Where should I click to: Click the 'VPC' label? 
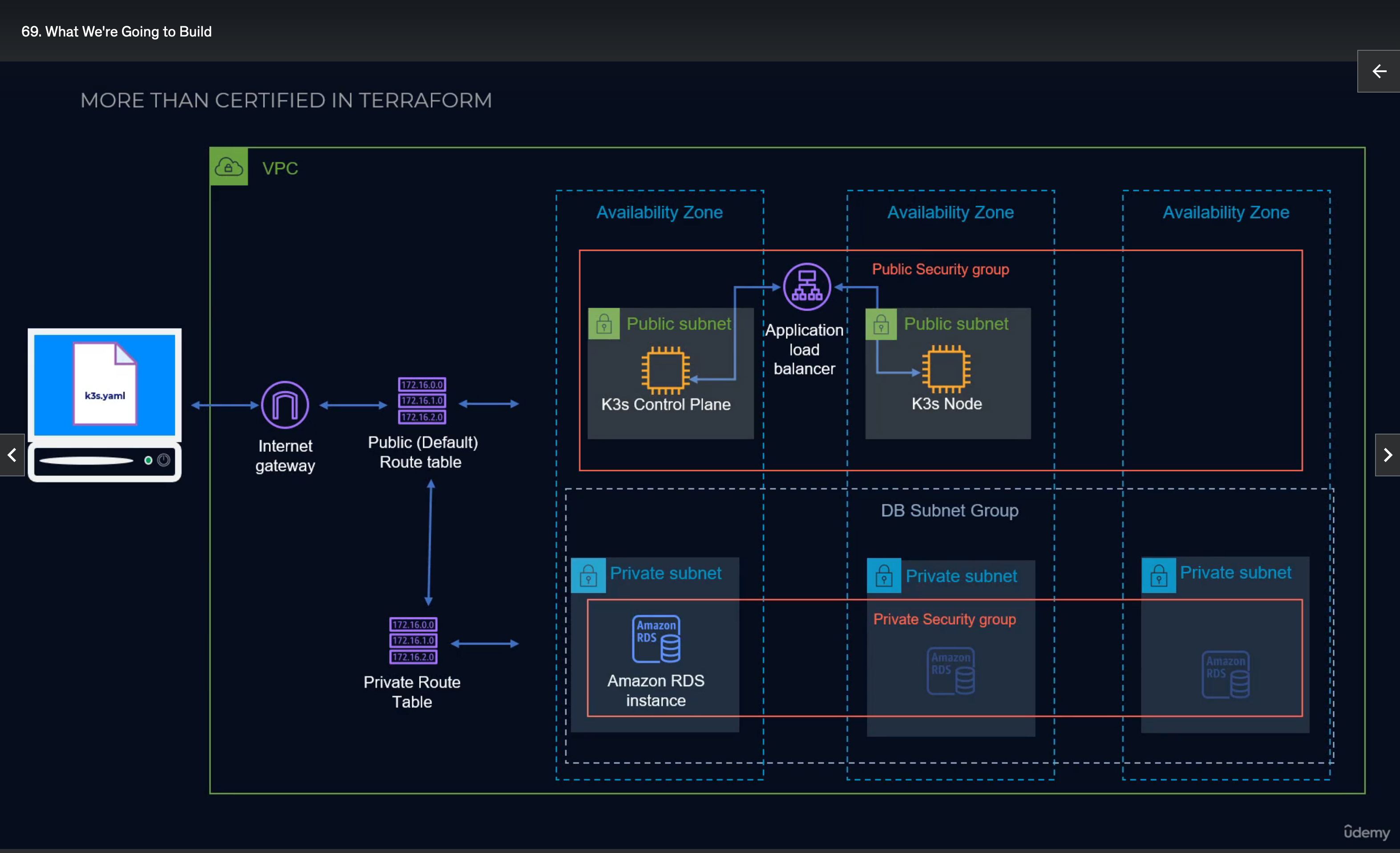279,168
